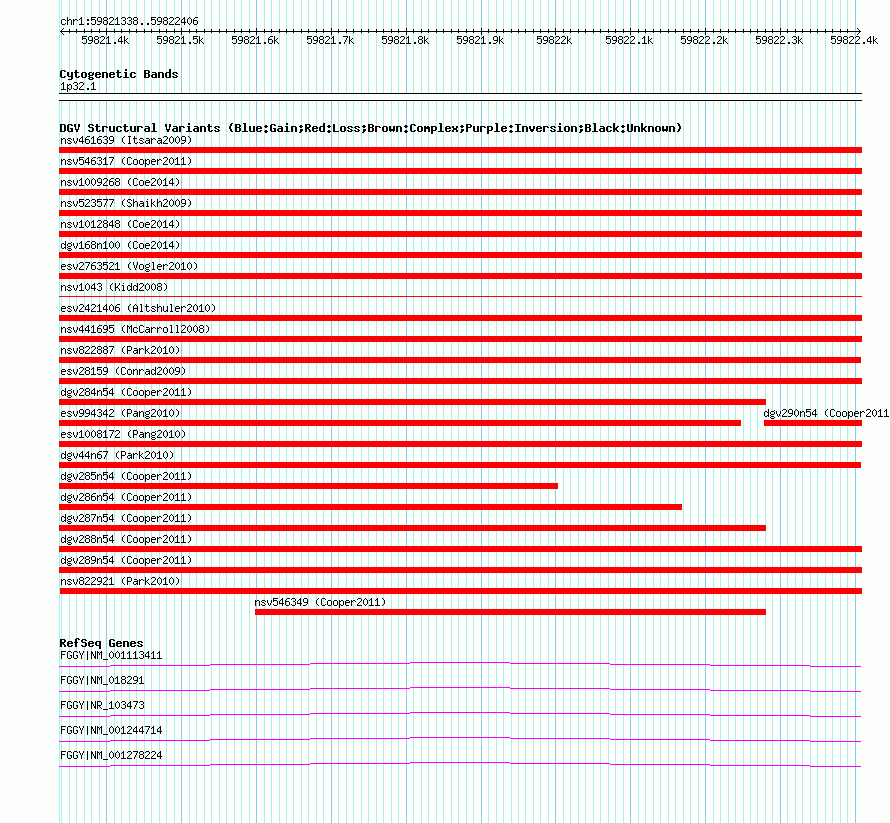Click nsv441695 (McCarroll2008) label
890x823 pixels.
pos(135,329)
